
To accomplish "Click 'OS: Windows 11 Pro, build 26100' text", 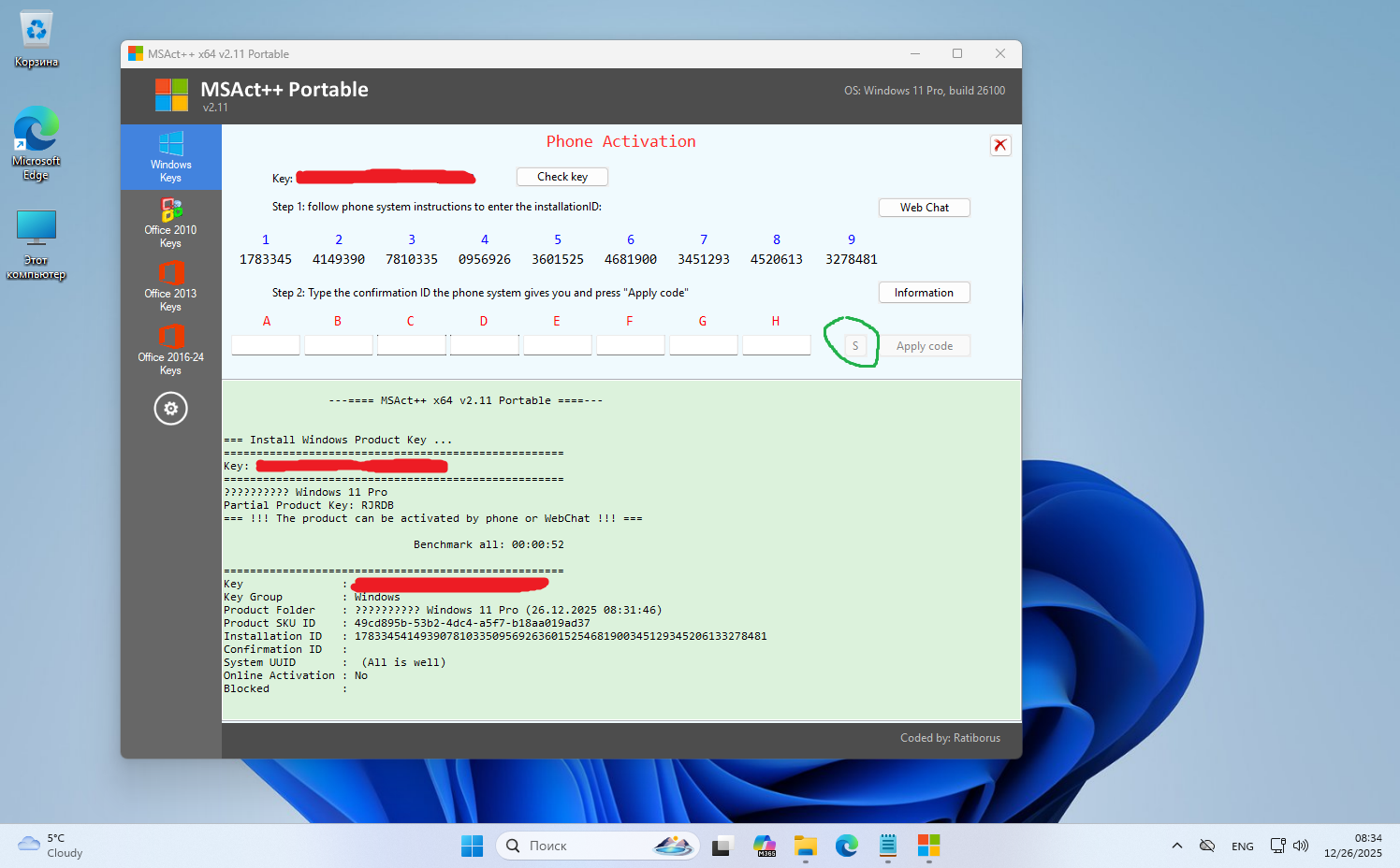I will coord(925,91).
